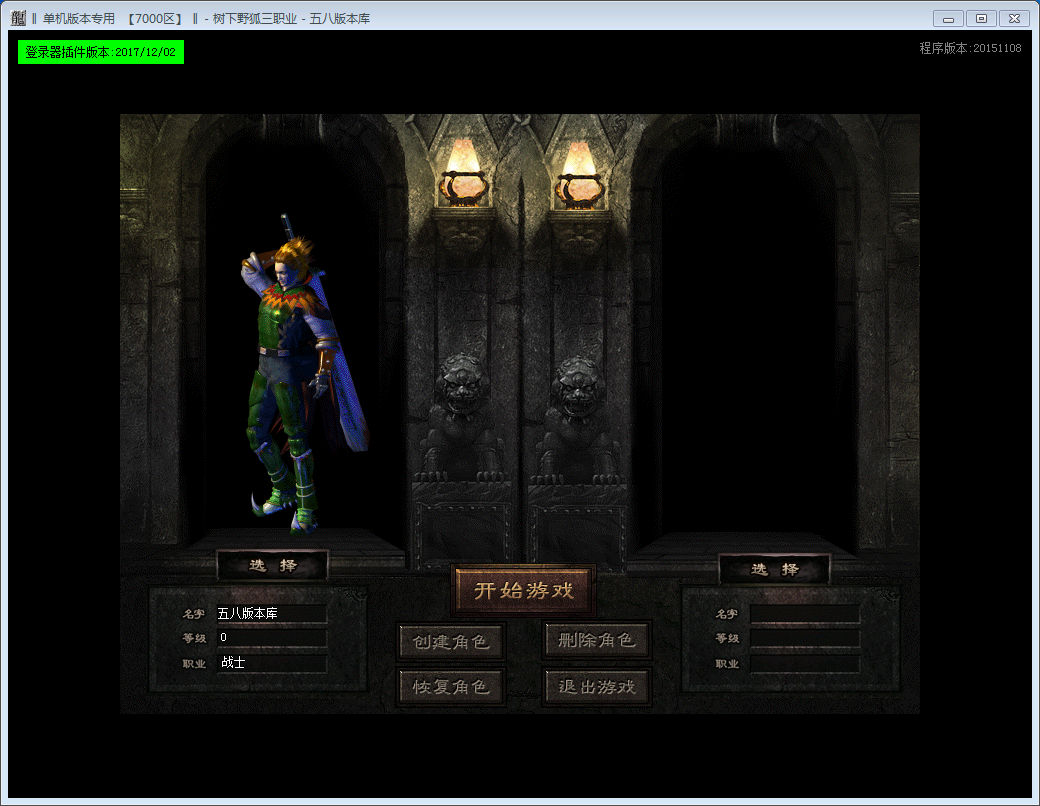Maximize the game window
1040x806 pixels.
click(x=981, y=18)
